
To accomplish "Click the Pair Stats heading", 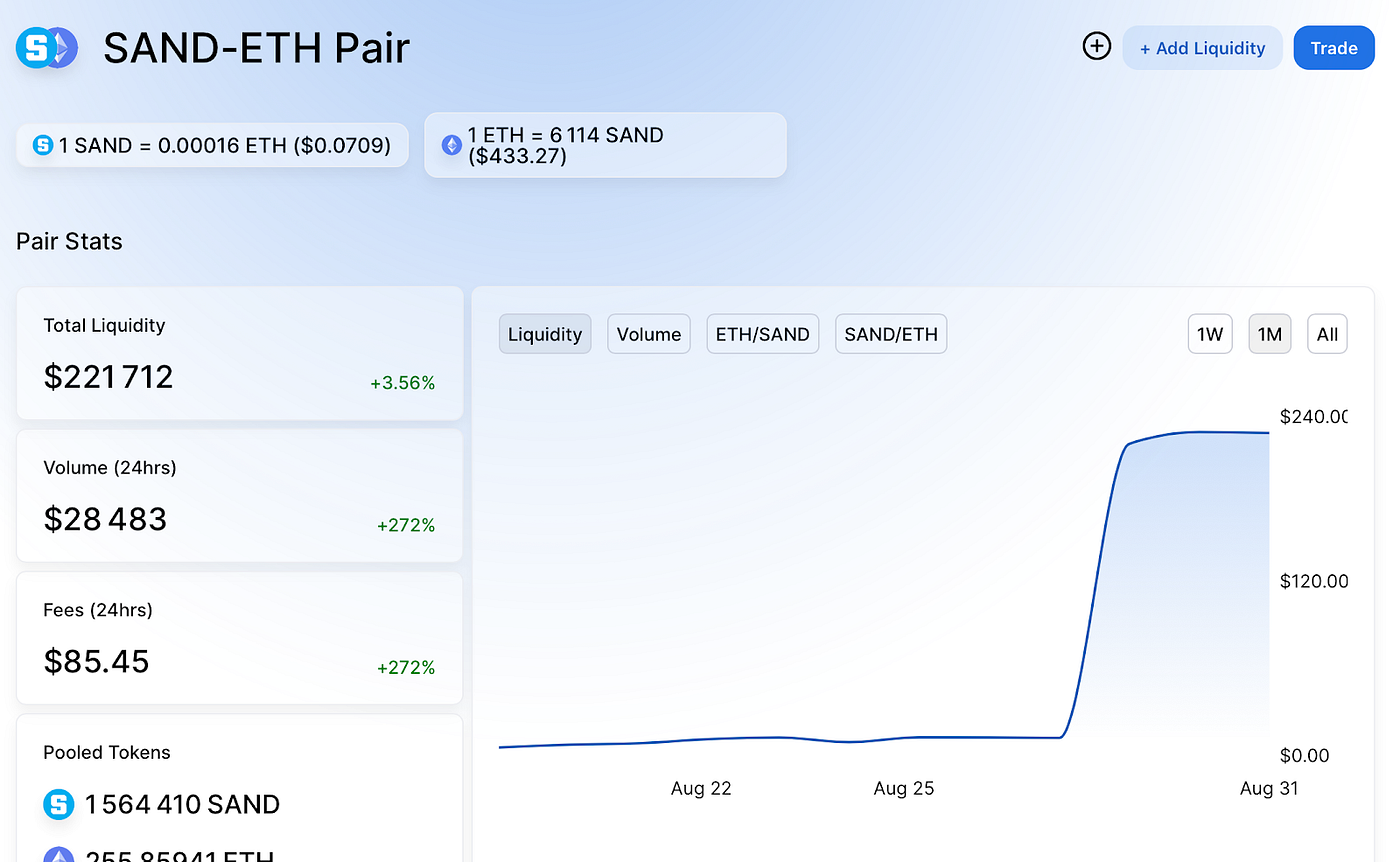I will click(69, 241).
